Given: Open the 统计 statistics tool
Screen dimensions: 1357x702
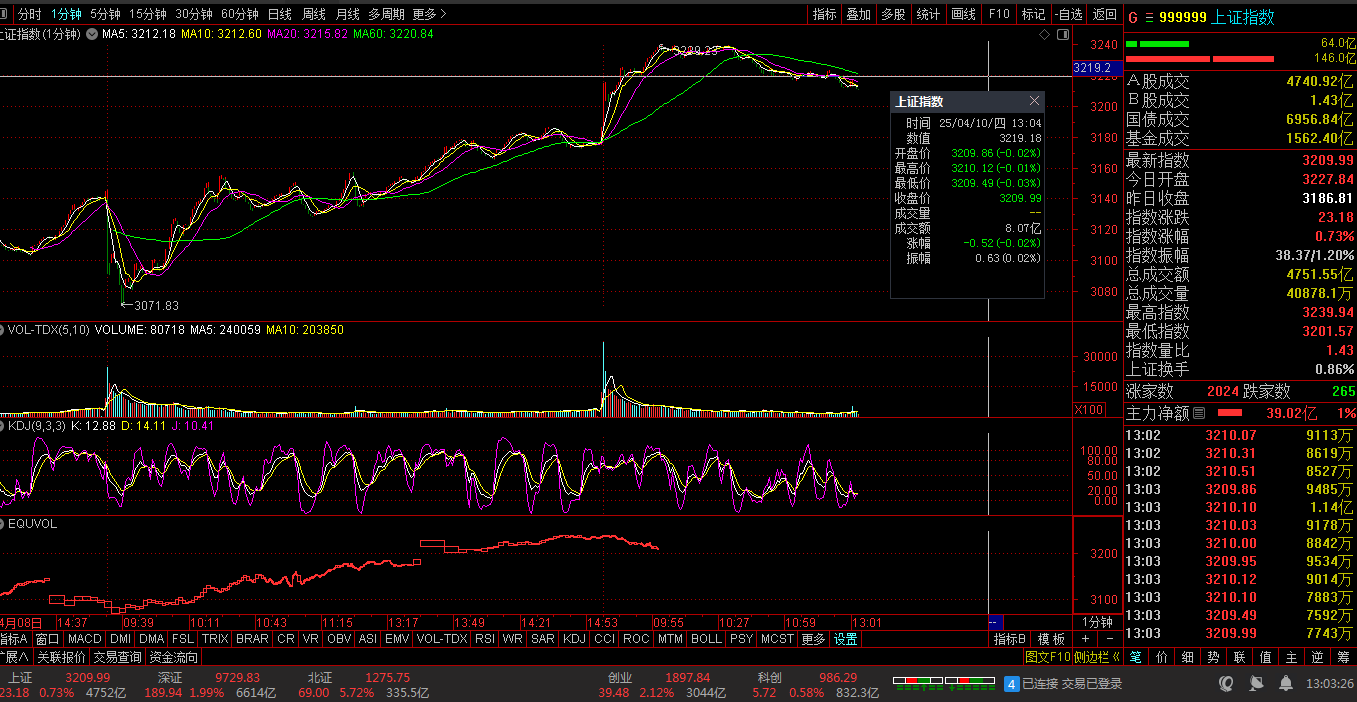Looking at the screenshot, I should coord(928,14).
